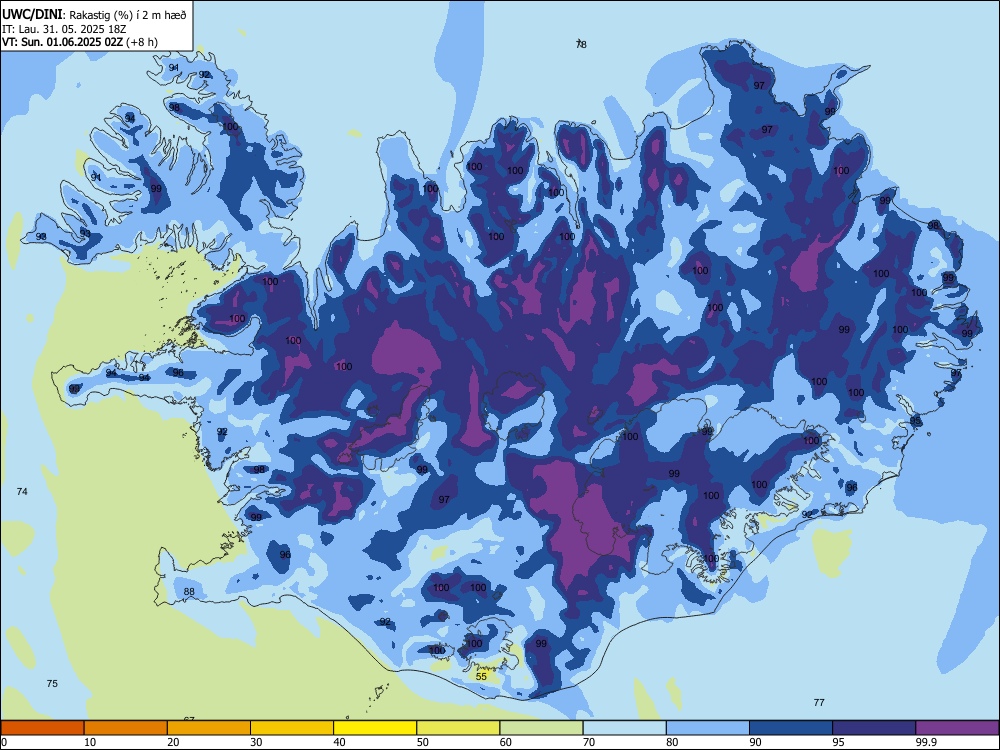Click the '78' humidity value north of Iceland
Screen dimensions: 1000x750
(x=581, y=44)
